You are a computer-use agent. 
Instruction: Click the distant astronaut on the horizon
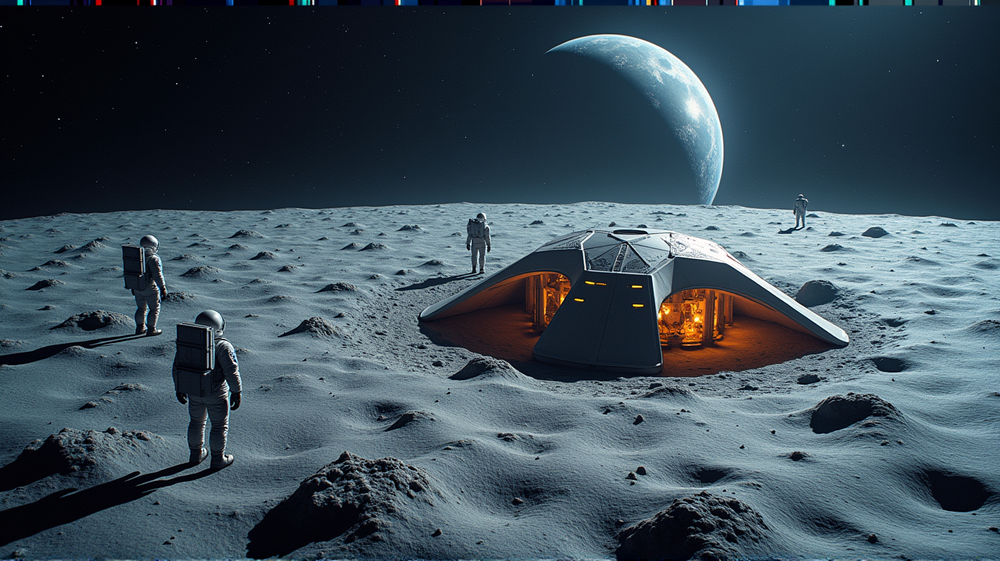pos(800,210)
